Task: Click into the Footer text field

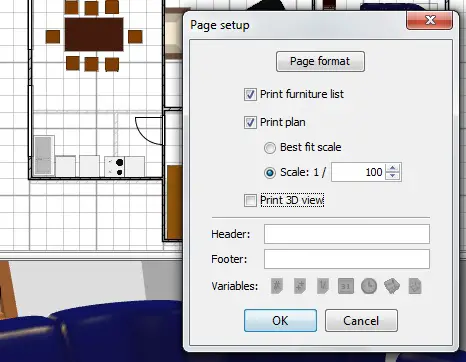Action: click(x=347, y=259)
